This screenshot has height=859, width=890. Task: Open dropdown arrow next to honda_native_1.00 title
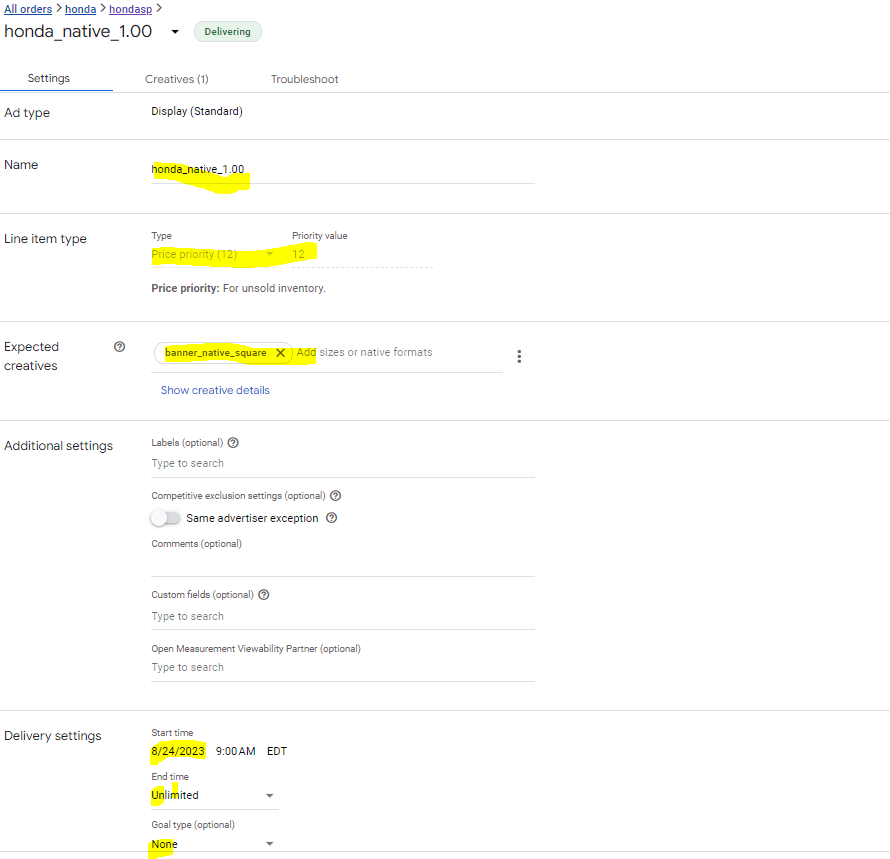point(175,32)
